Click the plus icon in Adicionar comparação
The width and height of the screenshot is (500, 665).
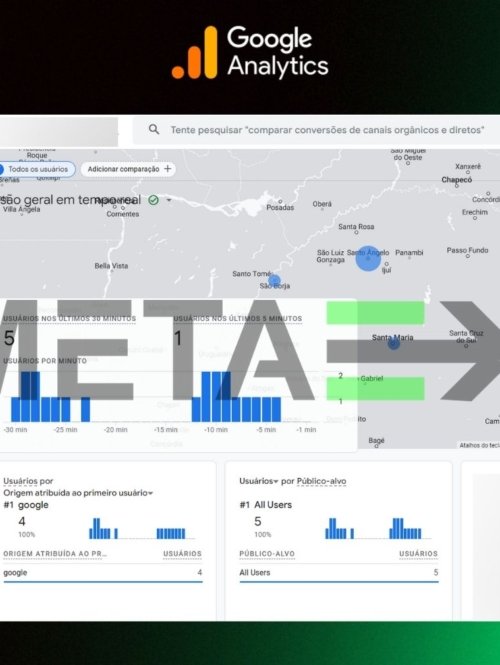tap(168, 169)
